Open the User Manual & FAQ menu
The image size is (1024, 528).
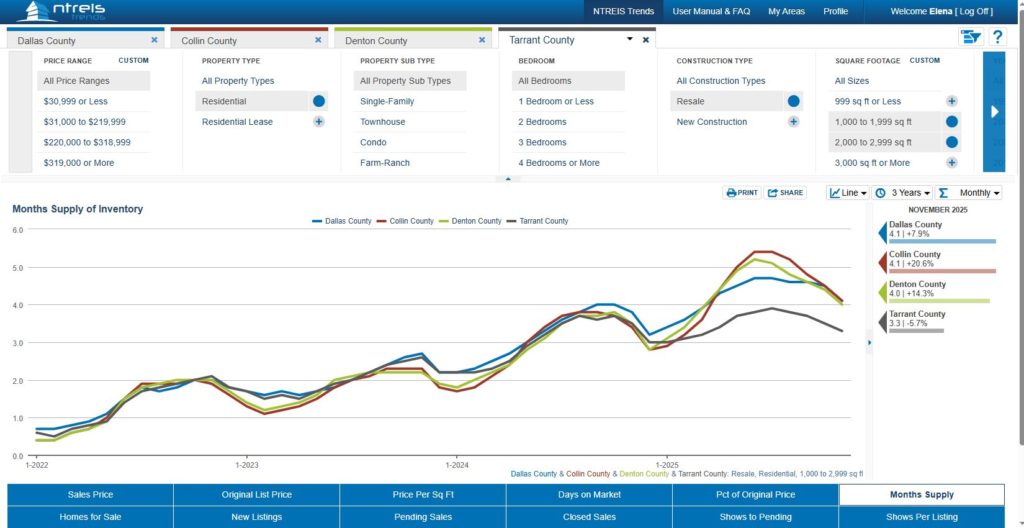click(x=711, y=12)
